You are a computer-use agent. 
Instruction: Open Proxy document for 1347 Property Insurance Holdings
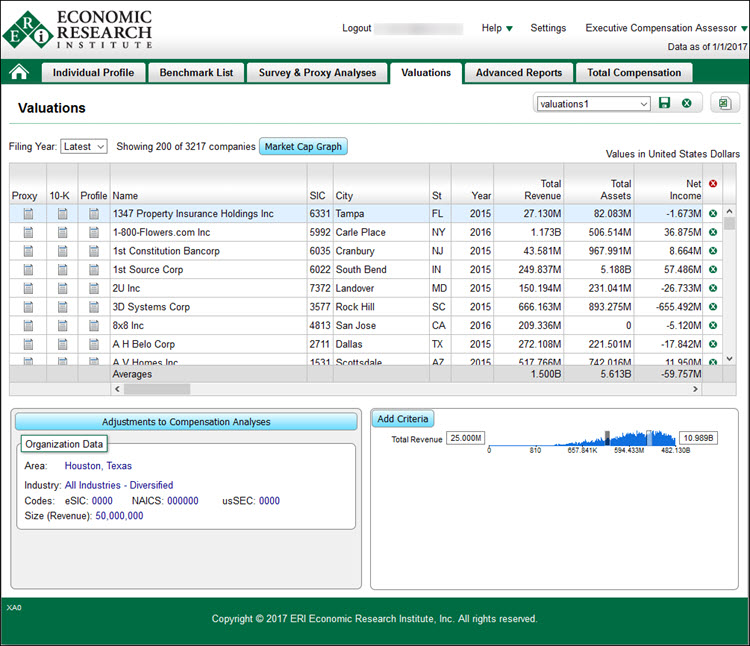(x=28, y=214)
